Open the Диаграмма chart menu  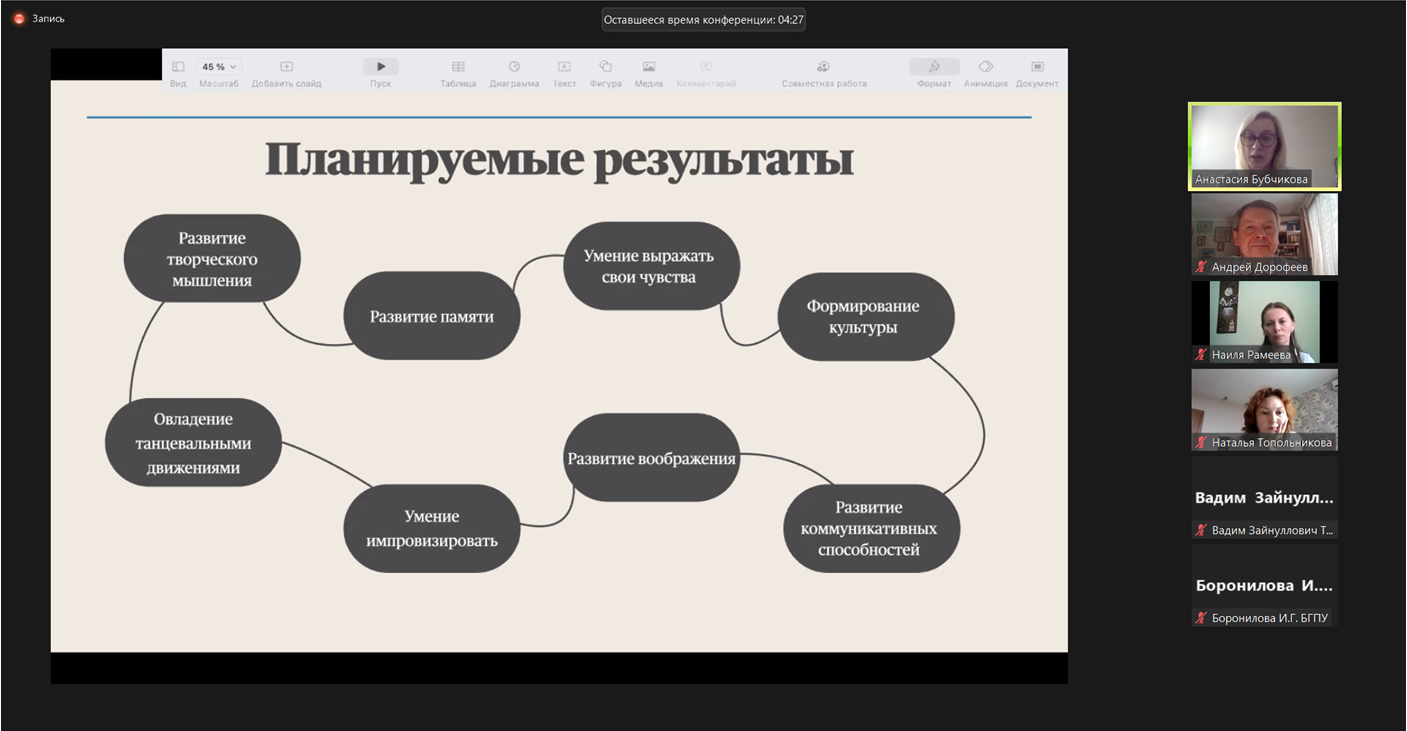tap(514, 67)
